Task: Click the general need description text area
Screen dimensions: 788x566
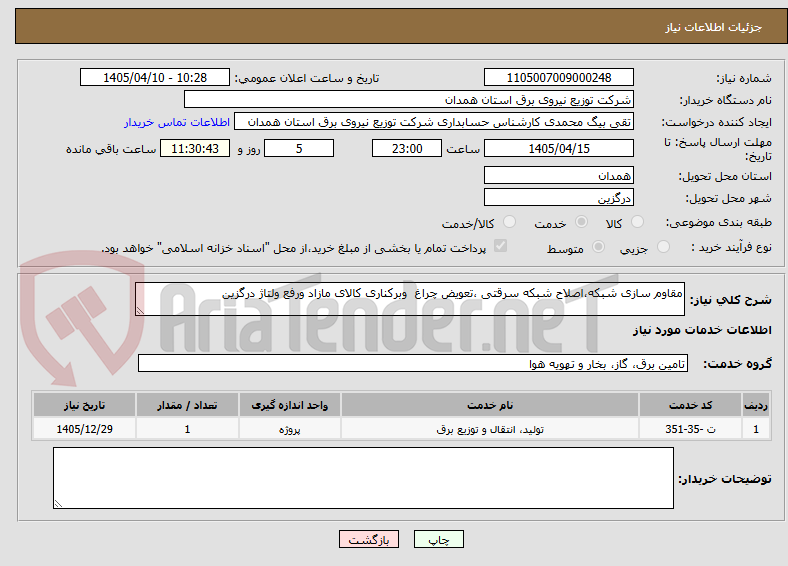Action: tap(410, 299)
